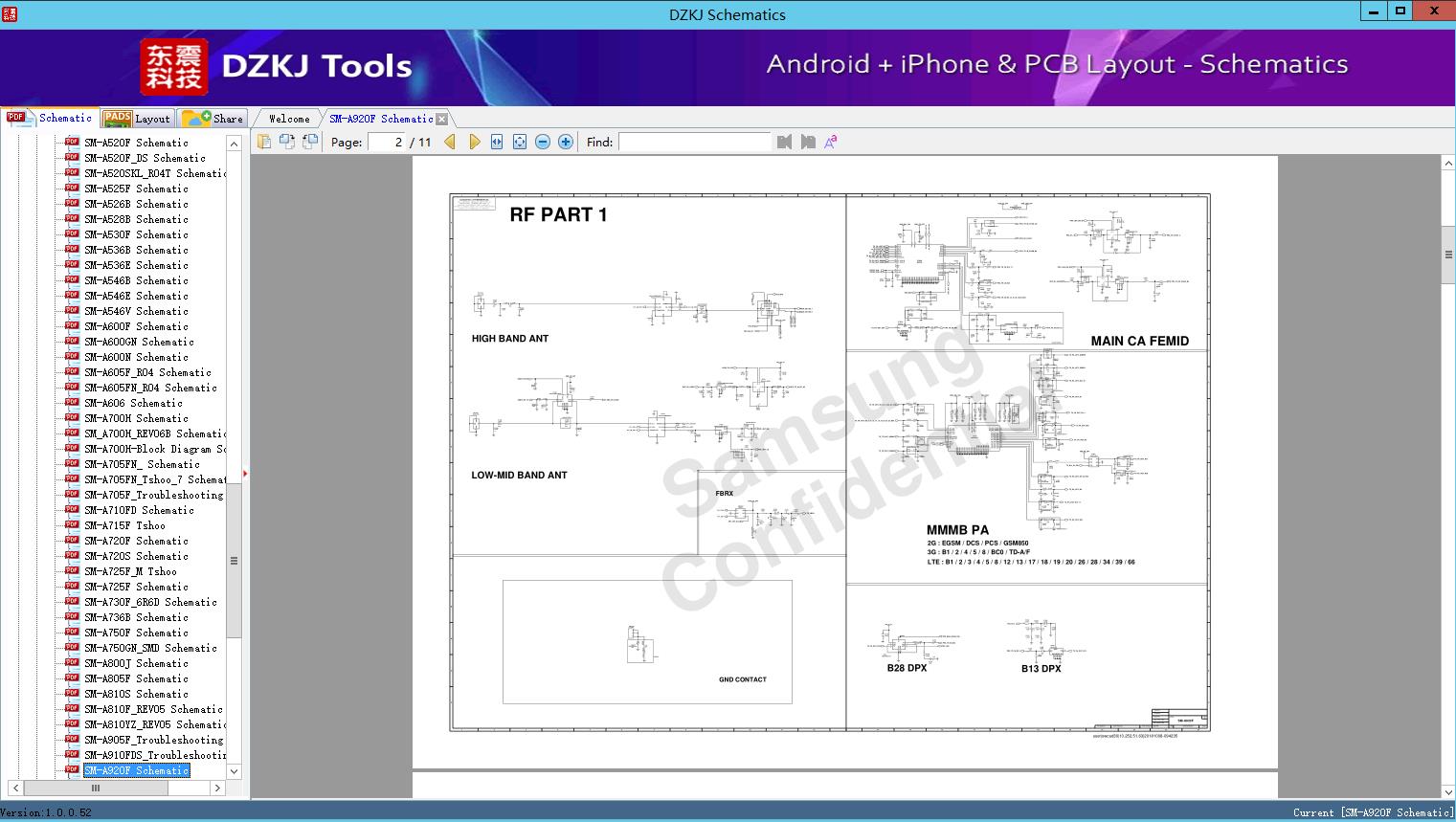Click the page number input field

coord(387,142)
